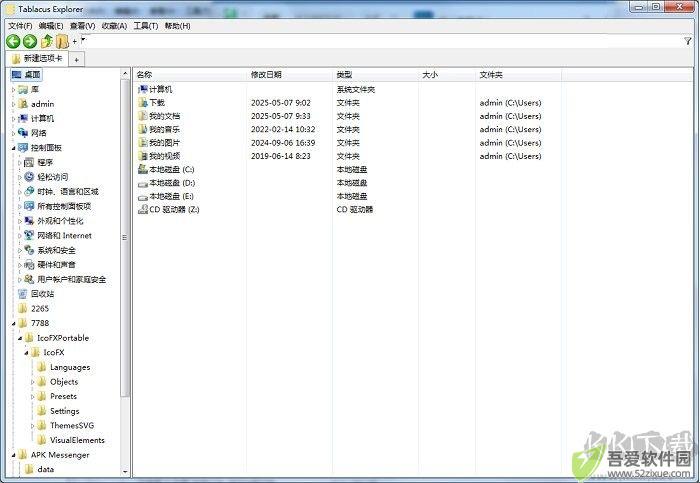Select the Presets folder in tree

tap(63, 396)
